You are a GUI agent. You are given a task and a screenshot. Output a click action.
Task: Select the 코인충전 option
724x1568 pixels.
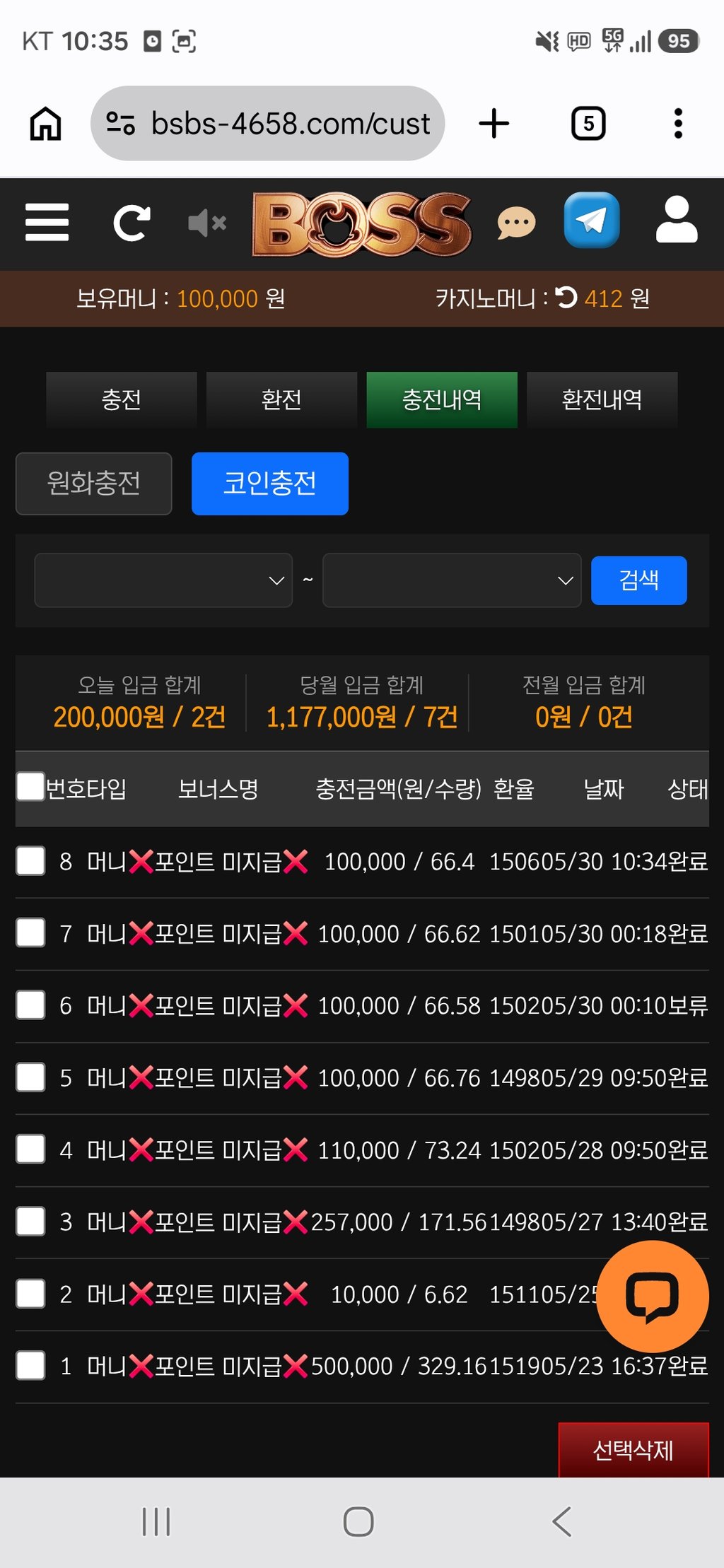[x=270, y=484]
